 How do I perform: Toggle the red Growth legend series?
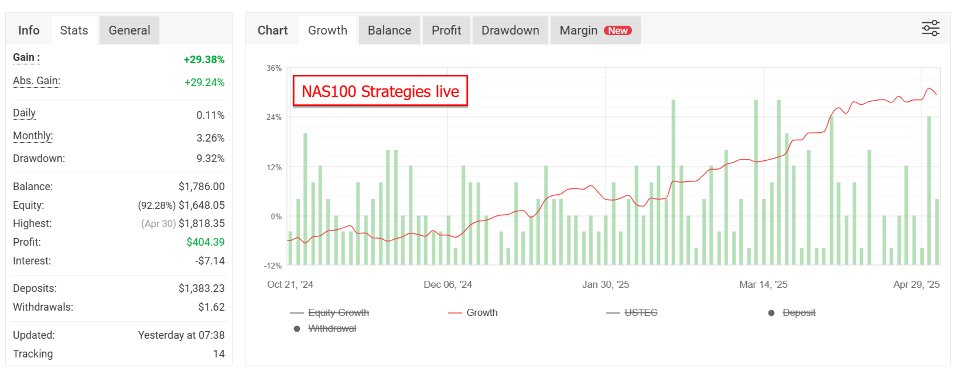click(x=472, y=312)
